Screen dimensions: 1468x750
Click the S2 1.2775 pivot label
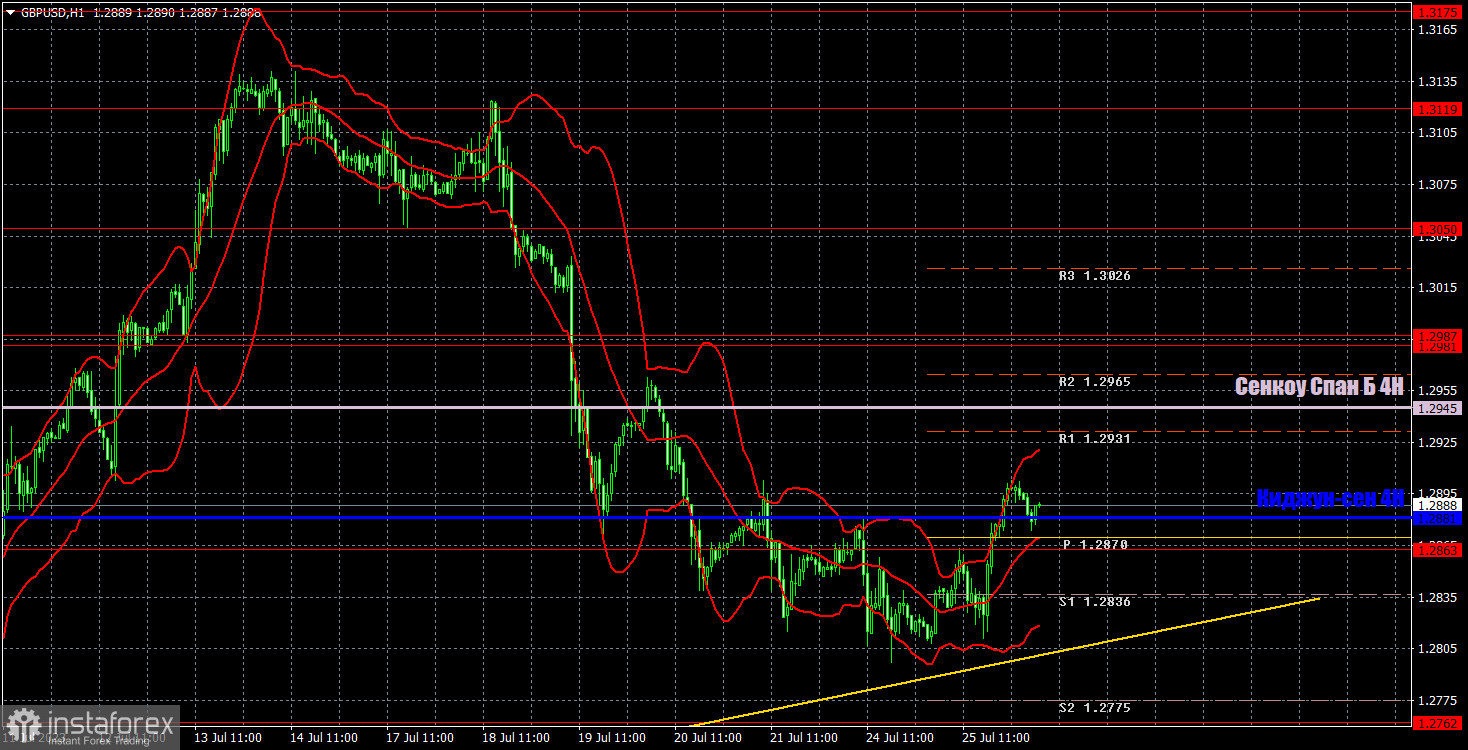click(1095, 708)
